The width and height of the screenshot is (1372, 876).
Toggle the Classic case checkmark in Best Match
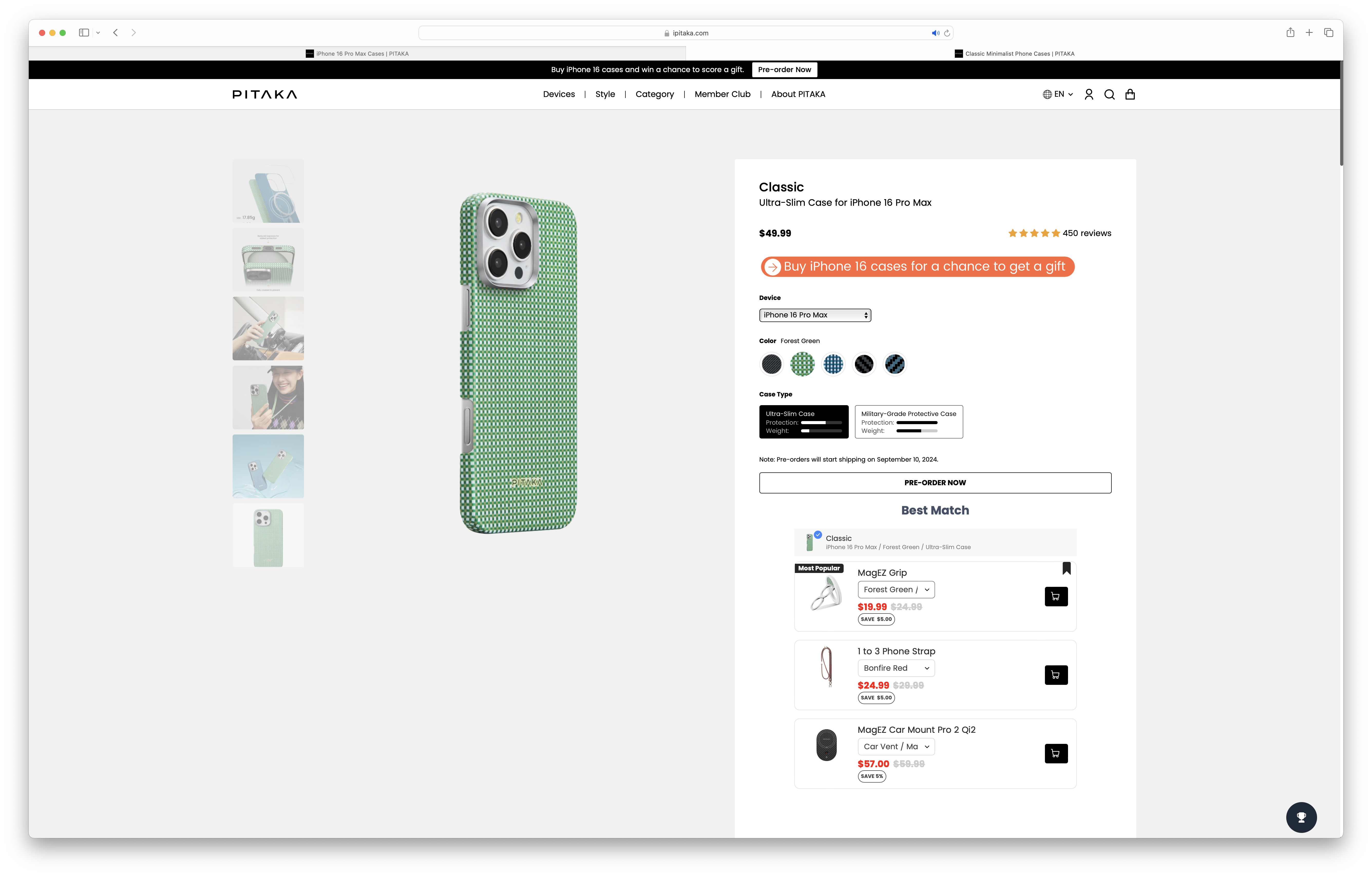(818, 535)
